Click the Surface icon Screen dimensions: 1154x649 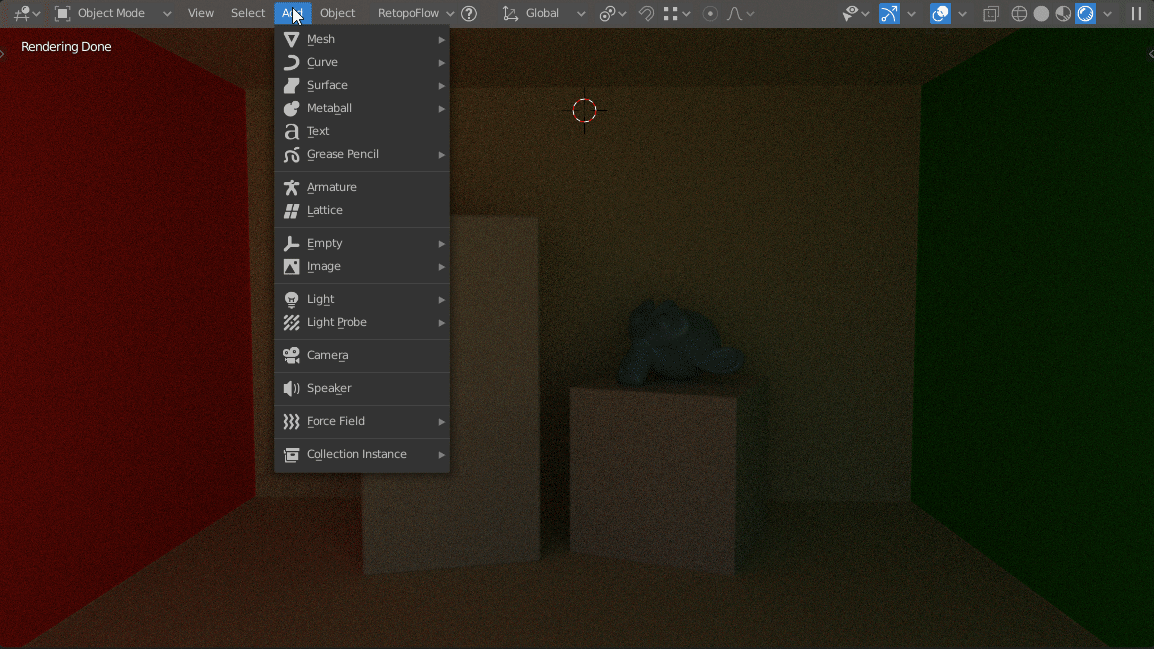291,85
